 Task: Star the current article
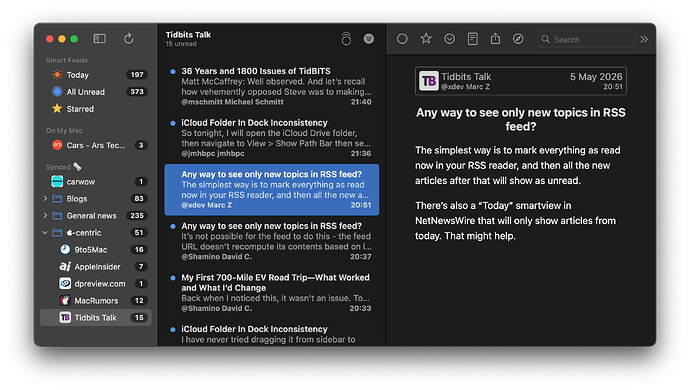pos(426,39)
